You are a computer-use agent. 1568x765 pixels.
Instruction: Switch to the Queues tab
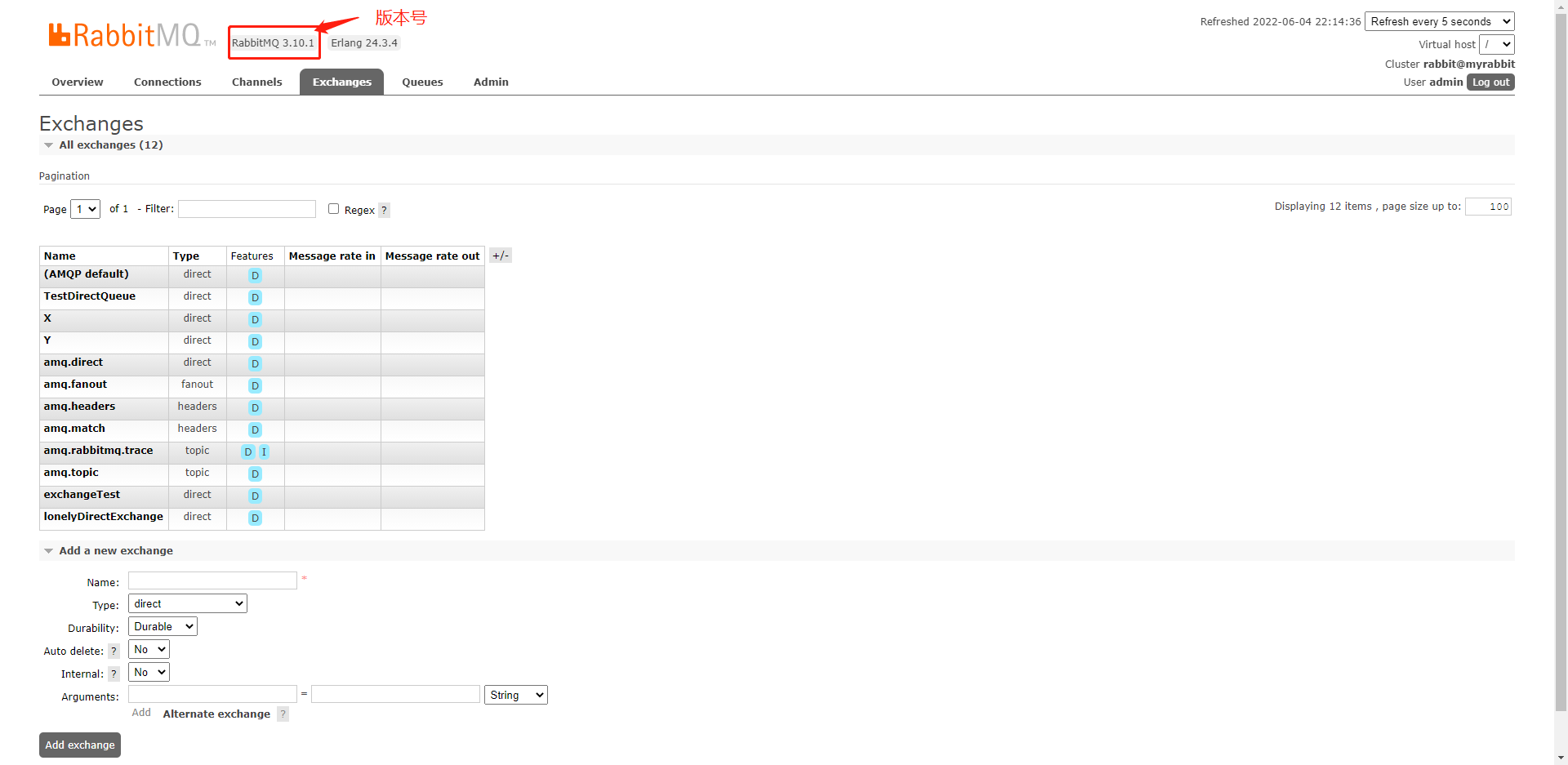[423, 82]
